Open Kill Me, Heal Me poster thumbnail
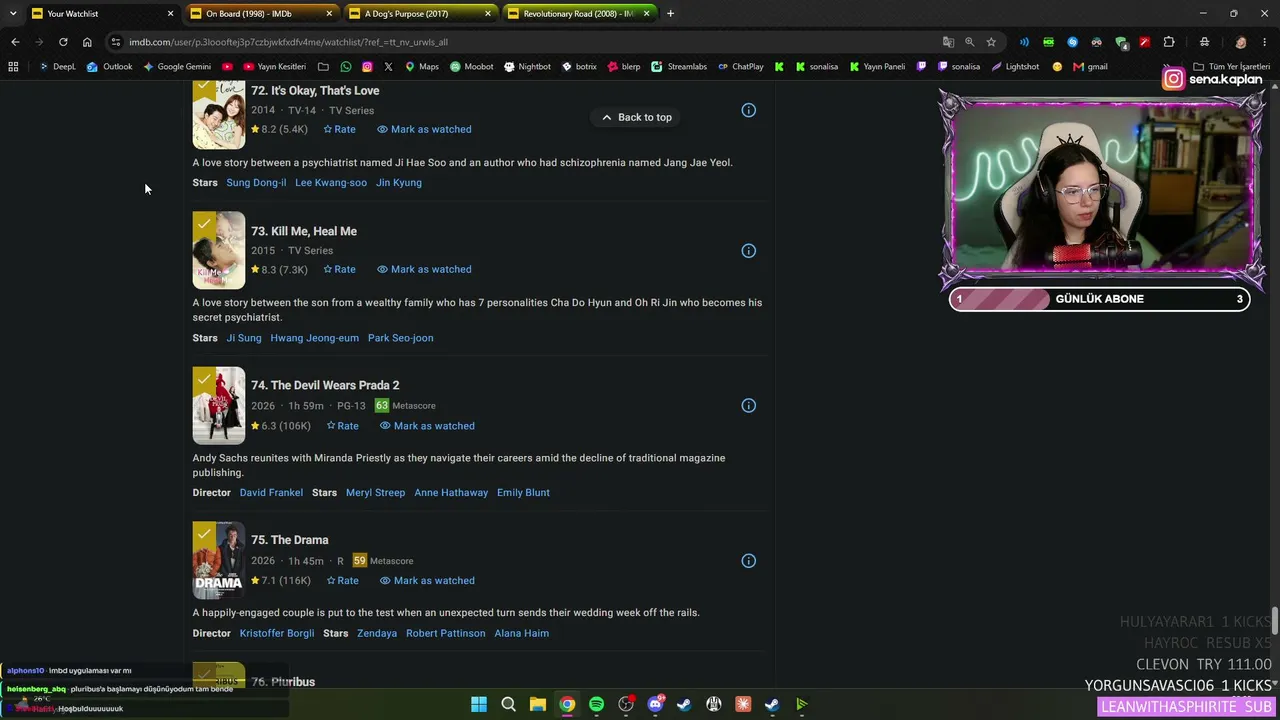The image size is (1280, 720). pyautogui.click(x=219, y=251)
